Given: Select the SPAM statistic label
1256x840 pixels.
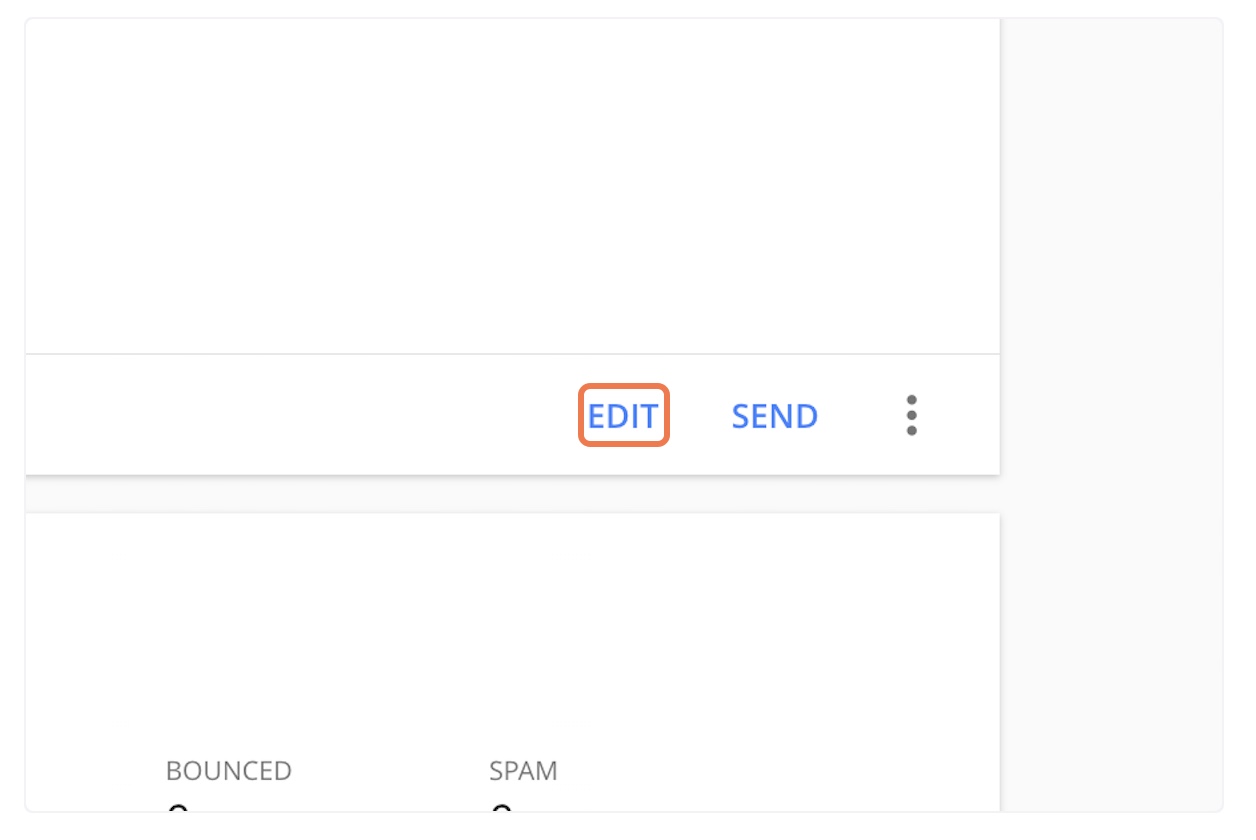Looking at the screenshot, I should click(523, 771).
